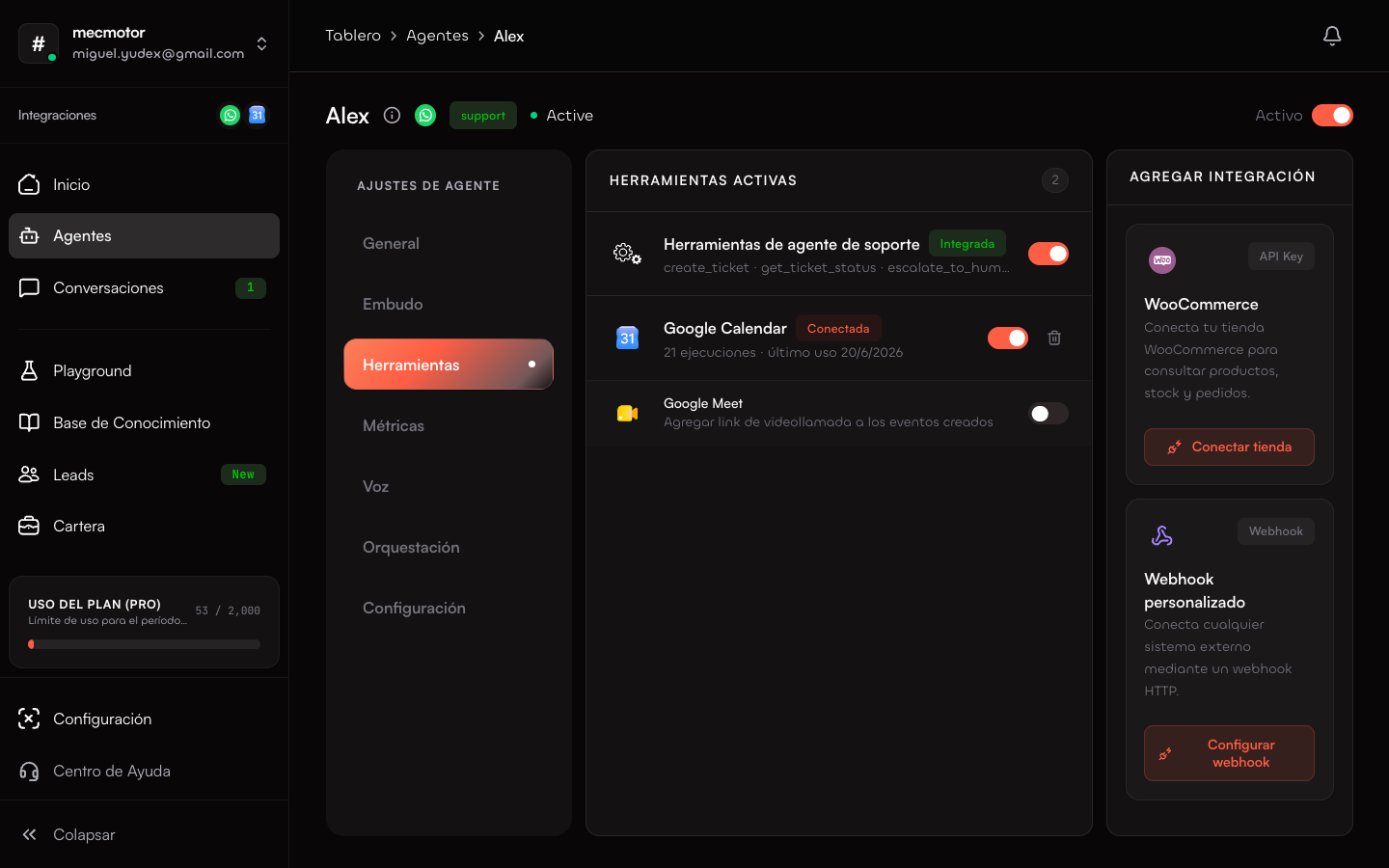
Task: Click the 53 / 2,000 usage count
Action: (228, 610)
